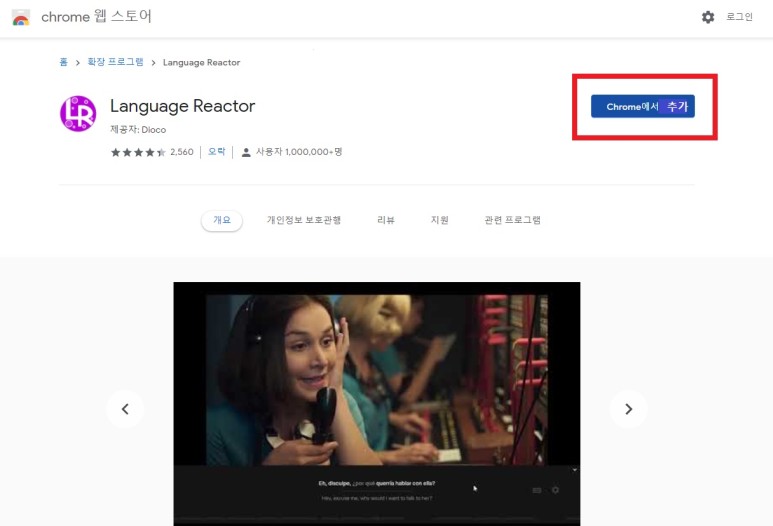Click the extension preview video thumbnail
The image size is (773, 526).
[377, 404]
